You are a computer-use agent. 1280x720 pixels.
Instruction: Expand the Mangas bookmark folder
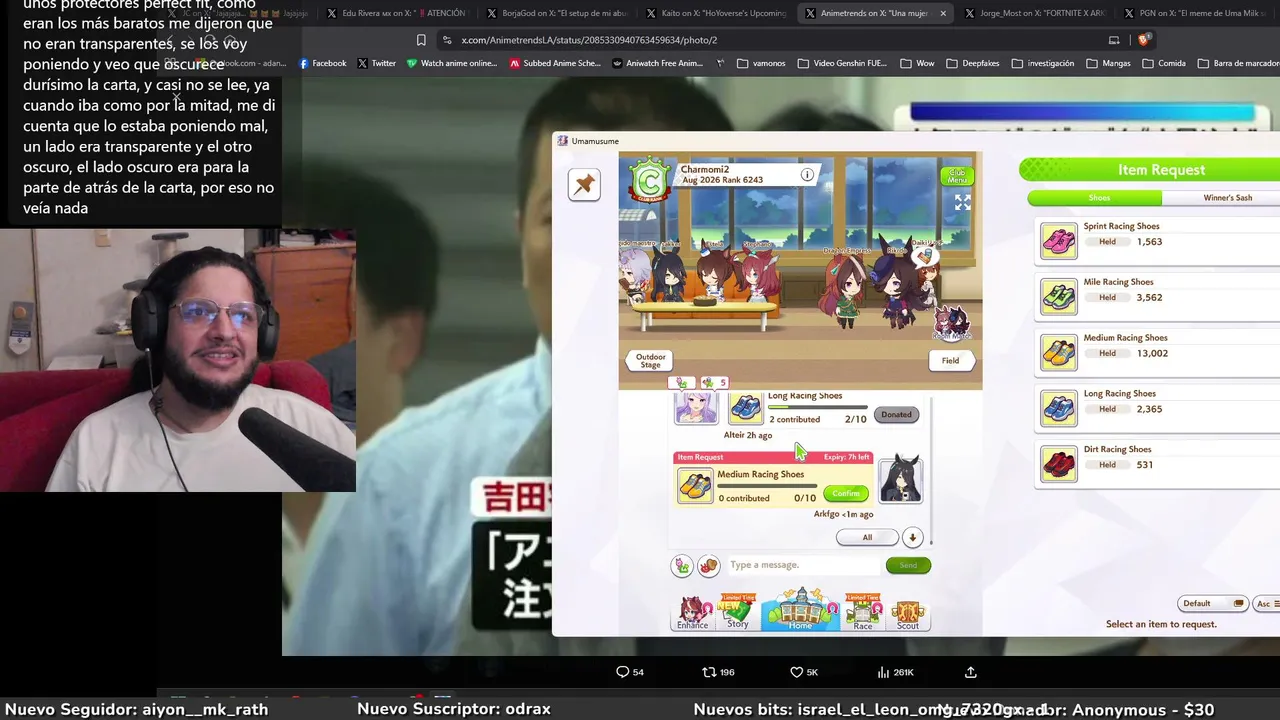point(1108,63)
